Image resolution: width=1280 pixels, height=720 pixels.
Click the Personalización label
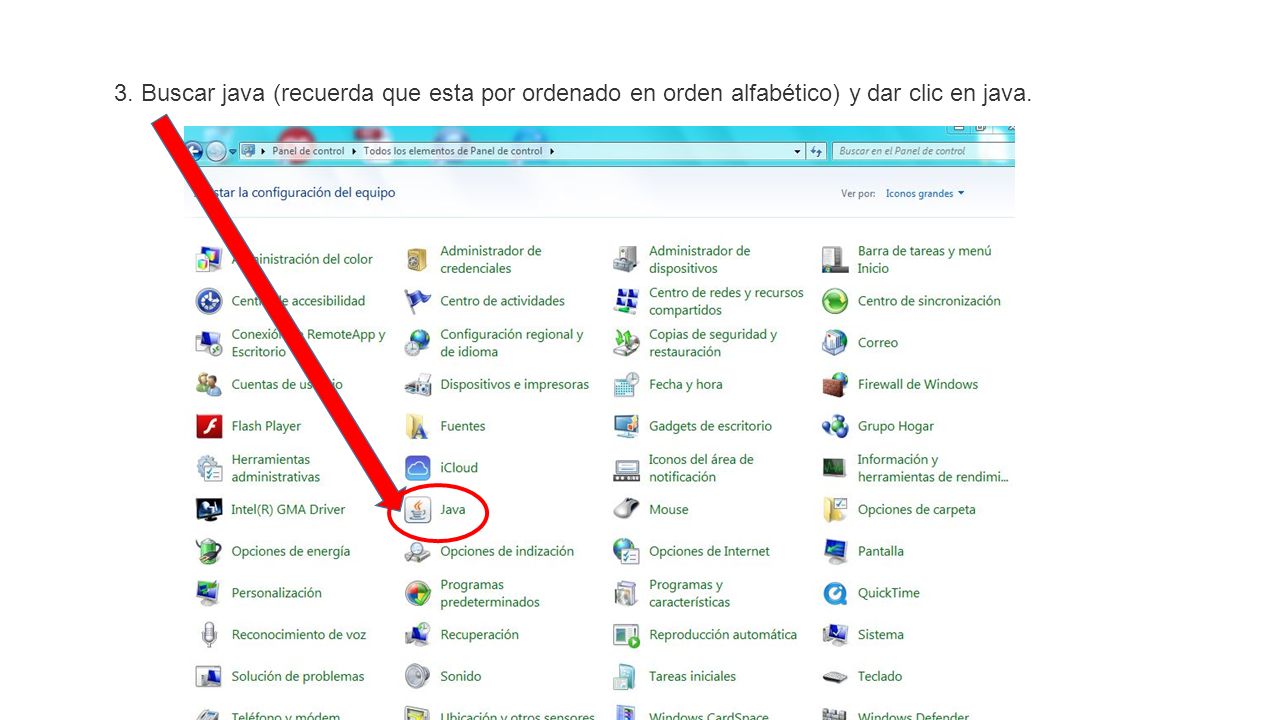[x=277, y=593]
